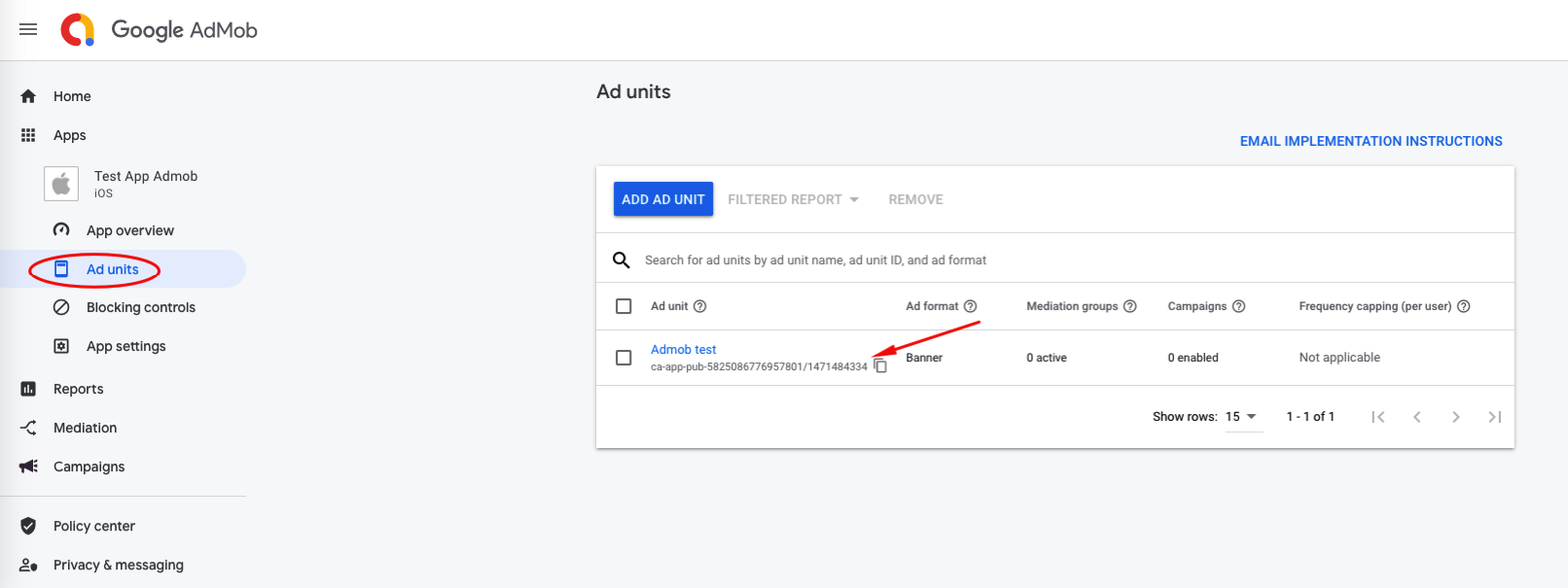Click the App settings gear icon
1568x588 pixels.
click(61, 346)
